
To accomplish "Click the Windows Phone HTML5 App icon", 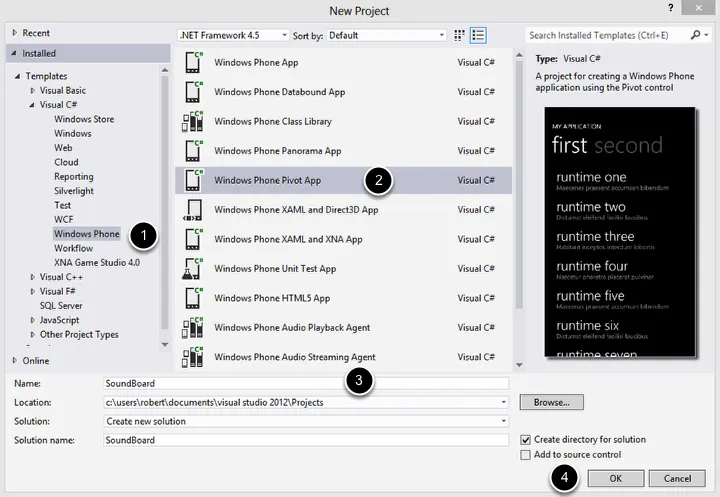I will 193,298.
